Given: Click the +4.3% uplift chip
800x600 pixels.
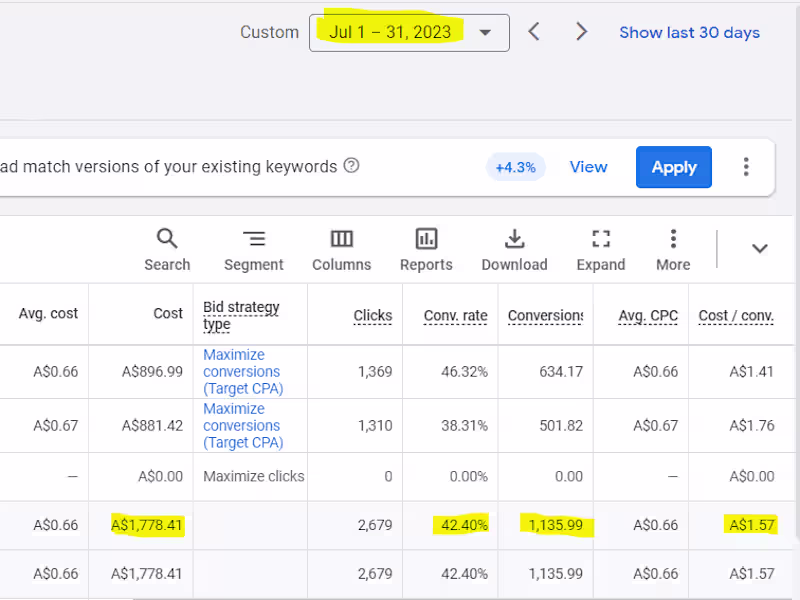Looking at the screenshot, I should click(515, 167).
